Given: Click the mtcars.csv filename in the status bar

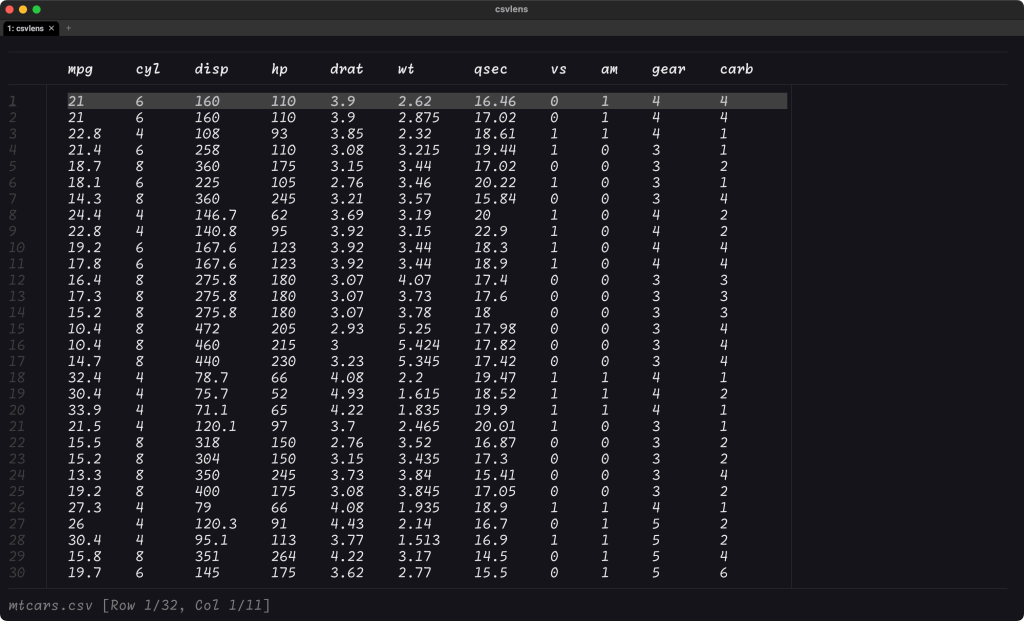Looking at the screenshot, I should pyautogui.click(x=51, y=605).
